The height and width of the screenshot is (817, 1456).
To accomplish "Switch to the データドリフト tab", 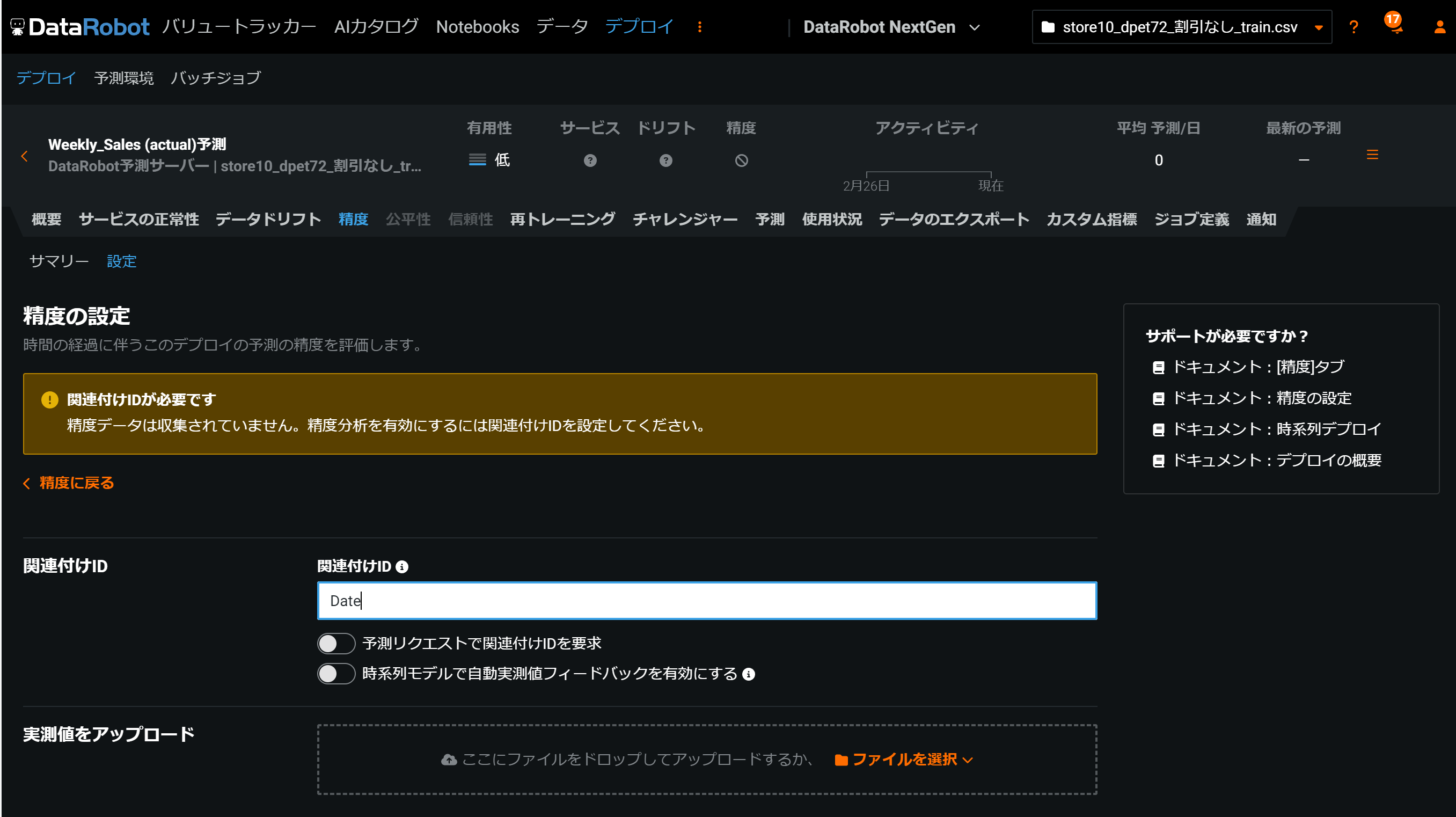I will (268, 220).
